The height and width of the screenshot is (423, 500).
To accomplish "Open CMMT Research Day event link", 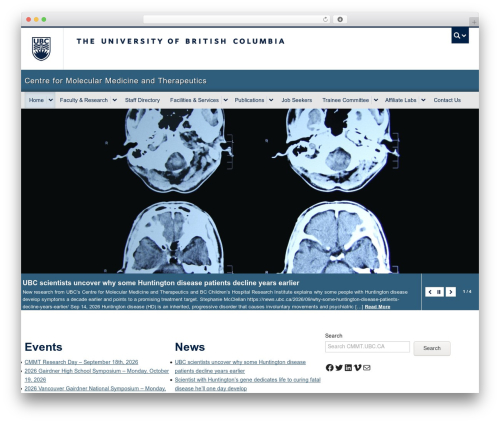I will (81, 362).
